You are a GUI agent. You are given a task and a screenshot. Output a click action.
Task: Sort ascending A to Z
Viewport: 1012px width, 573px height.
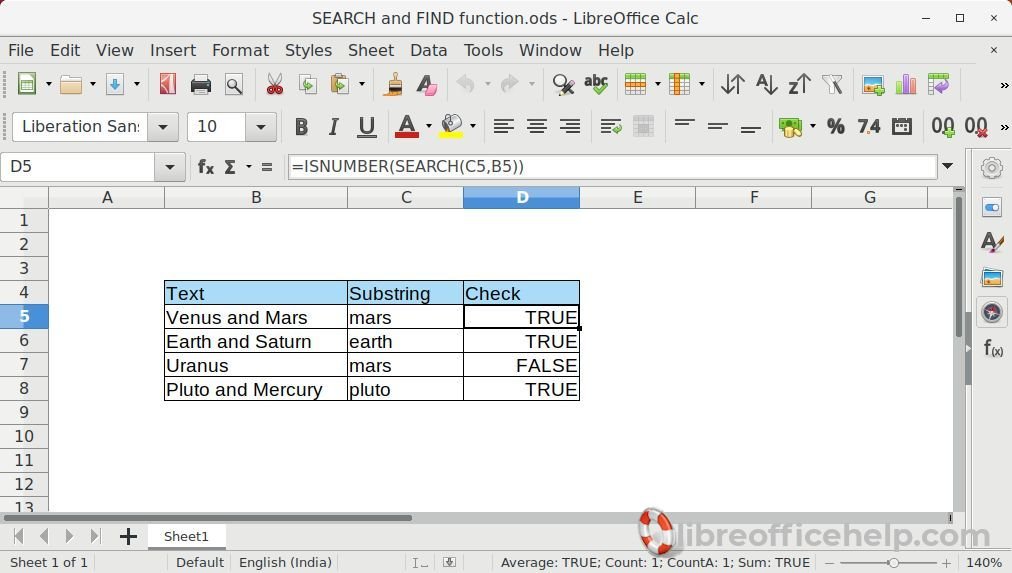pyautogui.click(x=766, y=85)
